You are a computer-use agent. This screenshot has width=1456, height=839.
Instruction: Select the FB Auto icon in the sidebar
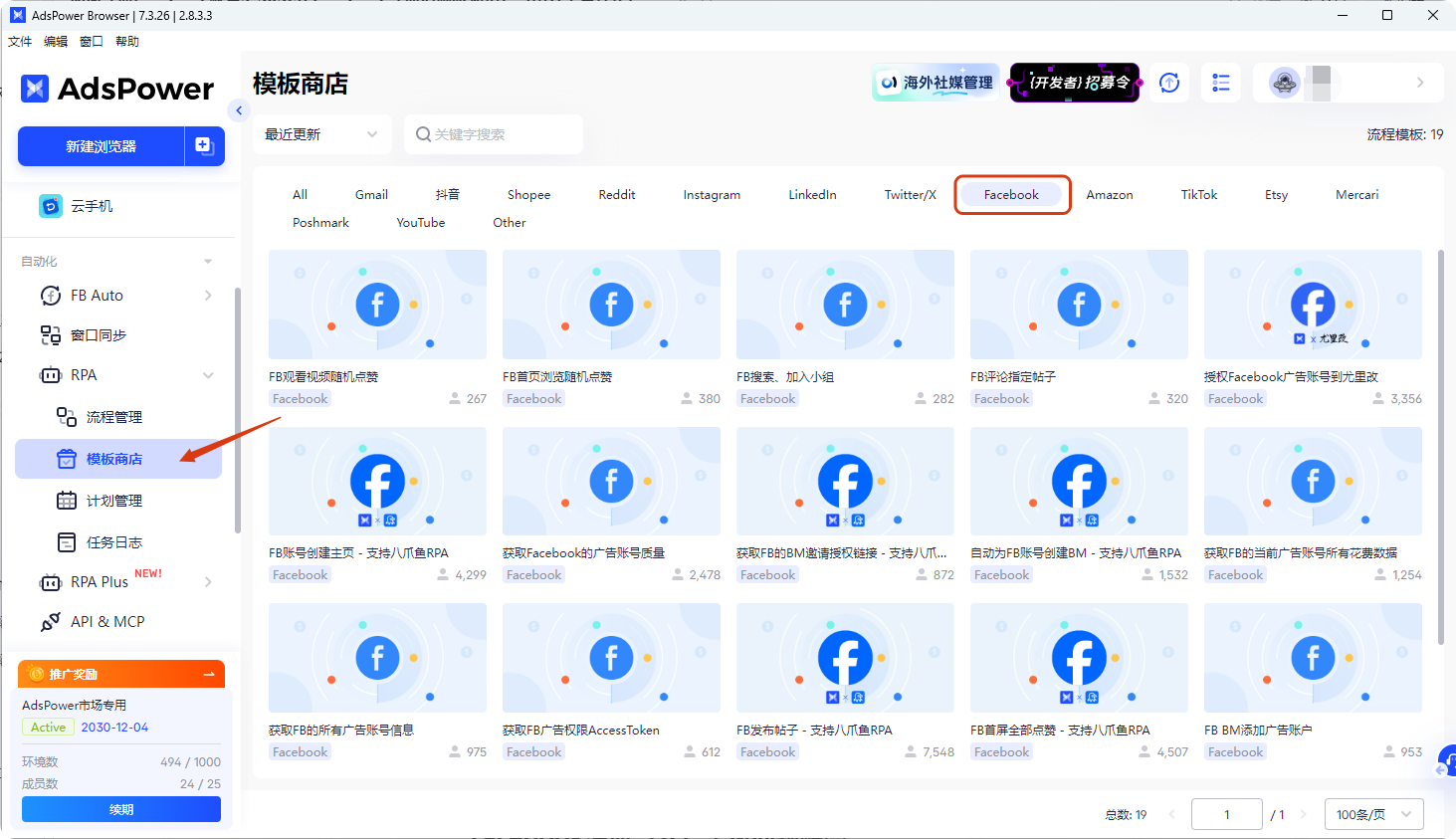pyautogui.click(x=50, y=295)
